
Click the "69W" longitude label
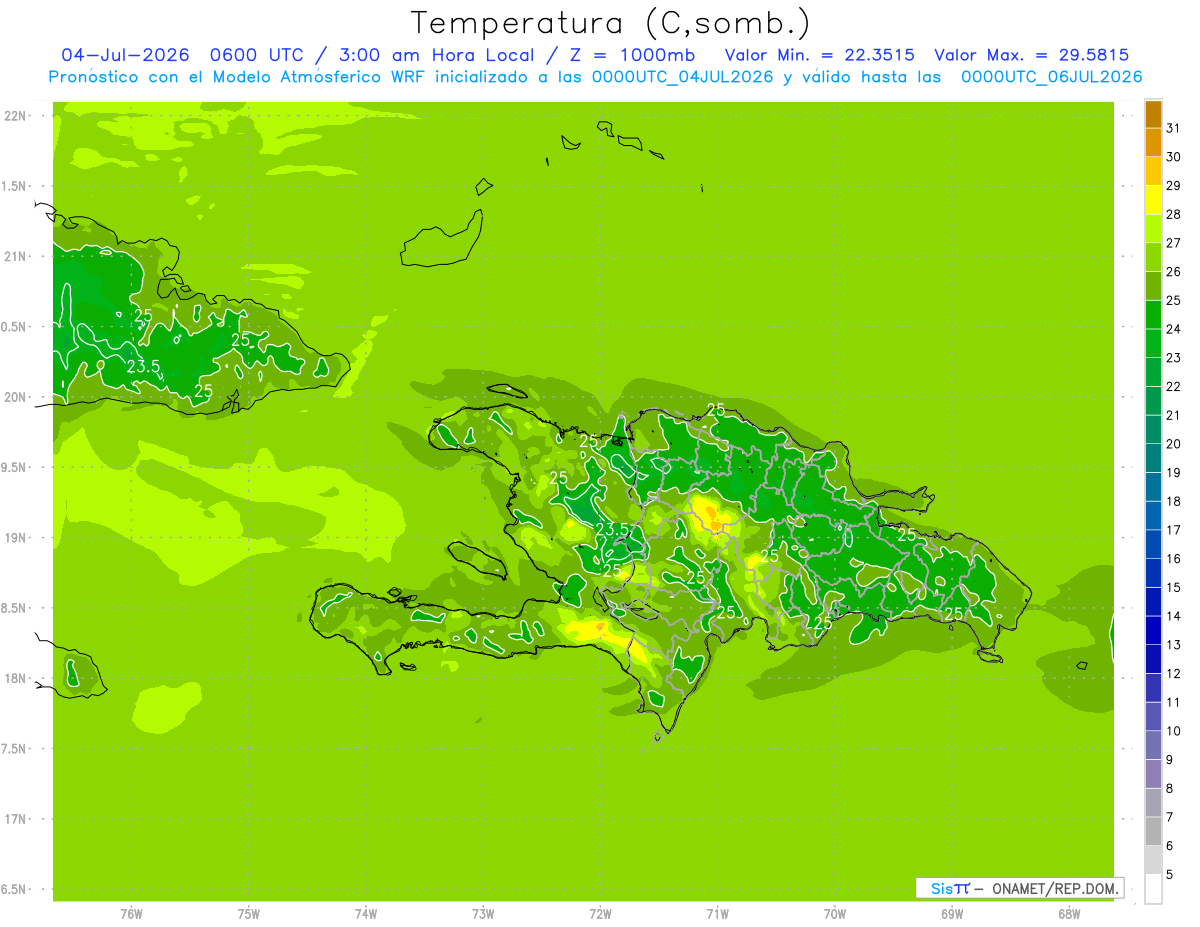click(952, 914)
